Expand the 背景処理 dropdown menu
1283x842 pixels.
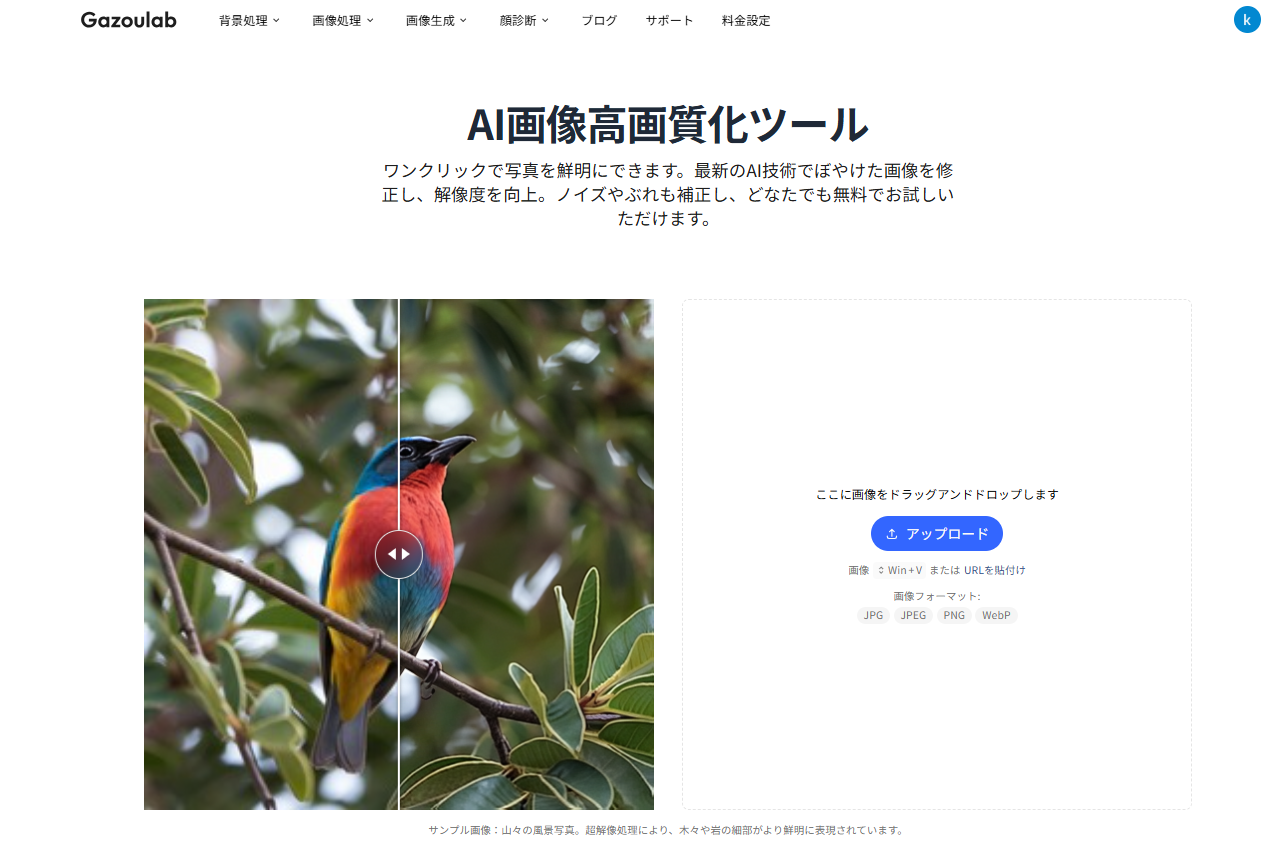(249, 20)
